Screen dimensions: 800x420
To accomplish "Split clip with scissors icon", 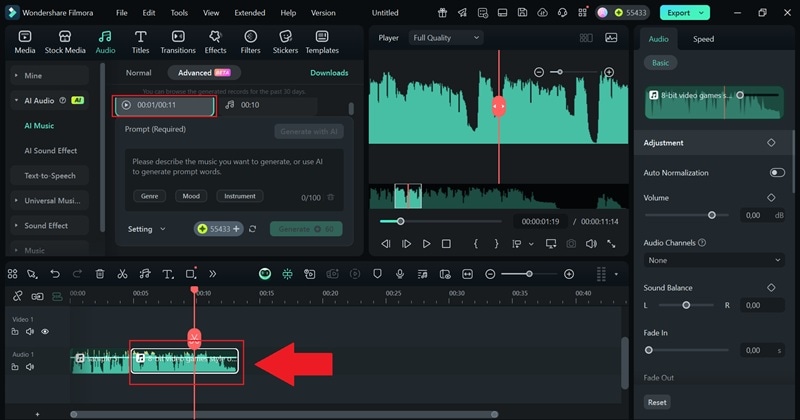I will 122,274.
